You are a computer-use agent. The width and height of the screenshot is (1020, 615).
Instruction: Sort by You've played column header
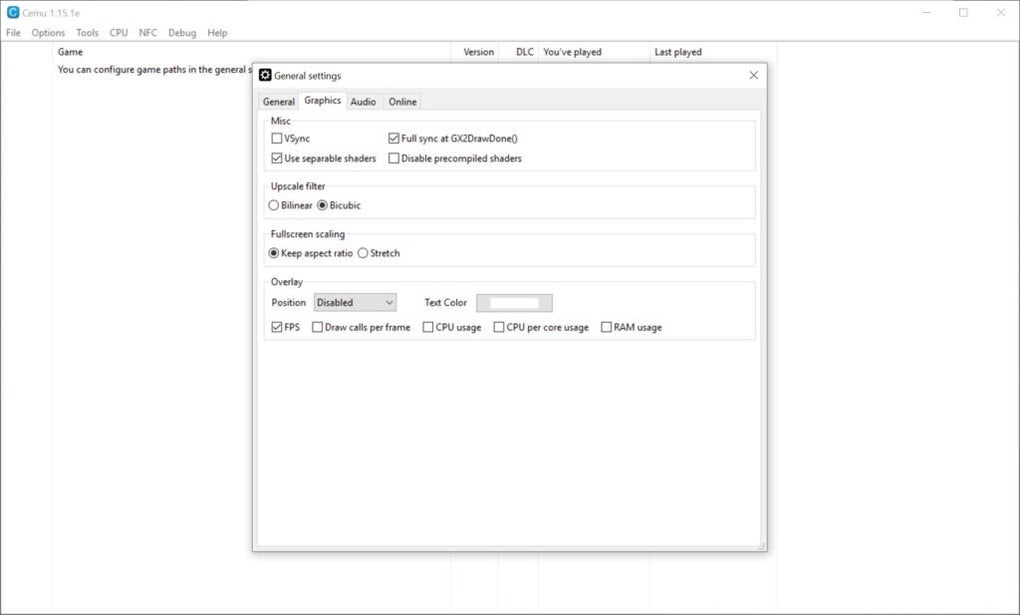(594, 52)
